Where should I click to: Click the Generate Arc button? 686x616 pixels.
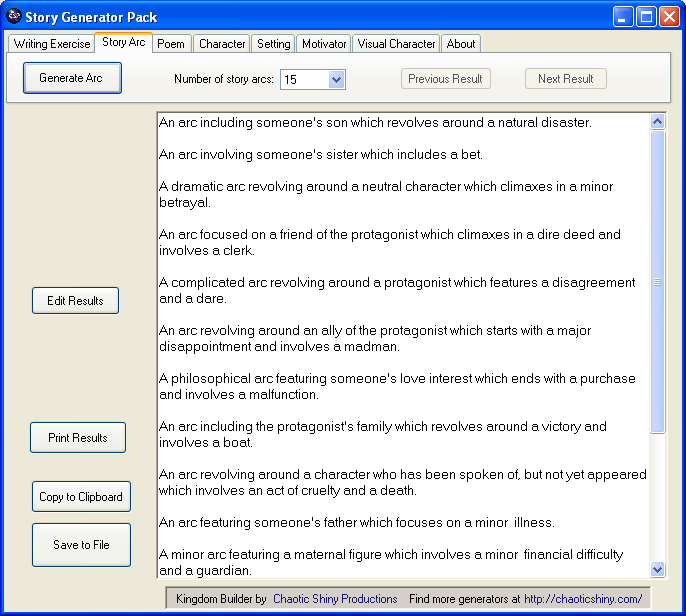pos(72,78)
